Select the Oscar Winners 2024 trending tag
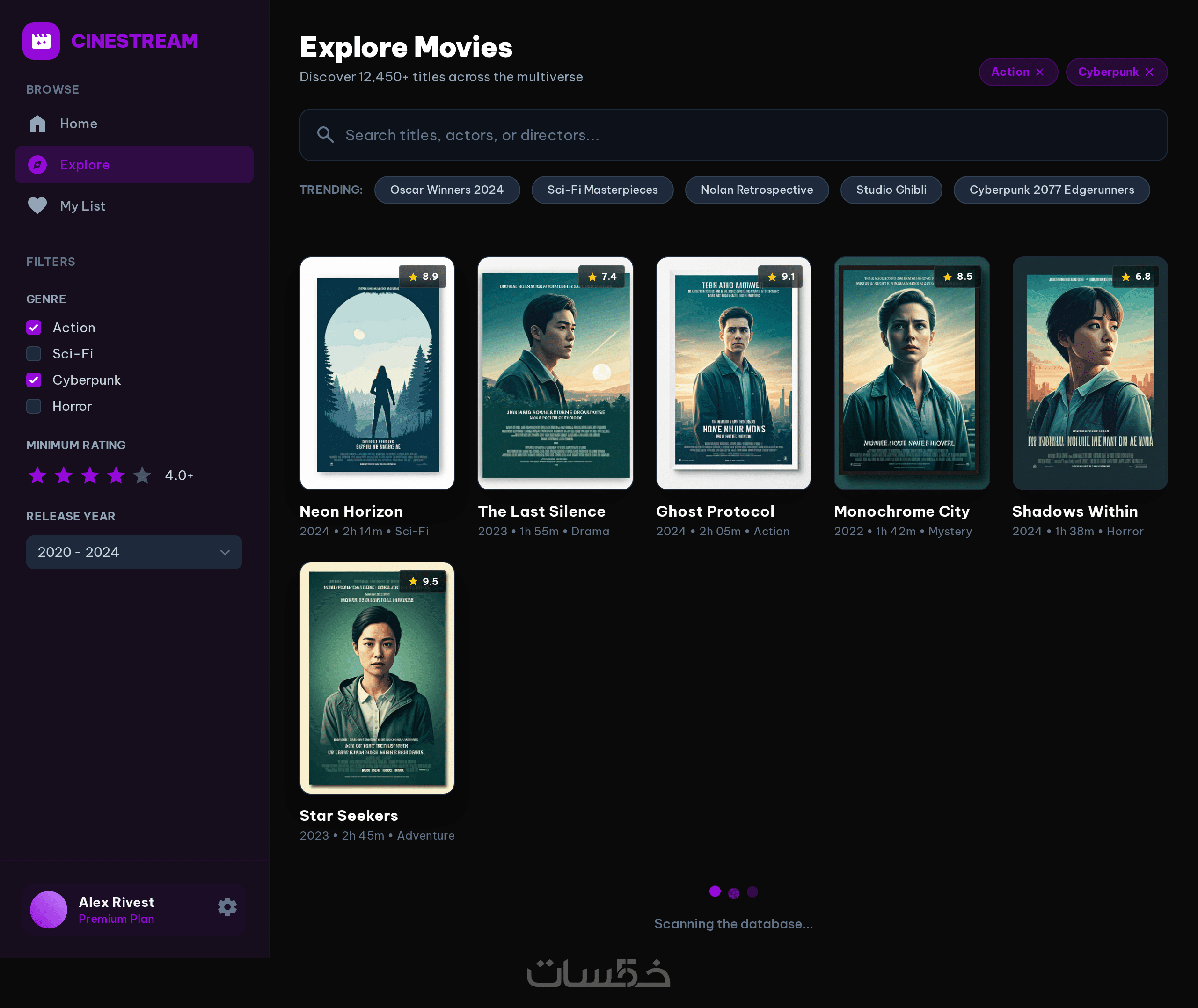1198x1008 pixels. click(x=447, y=190)
